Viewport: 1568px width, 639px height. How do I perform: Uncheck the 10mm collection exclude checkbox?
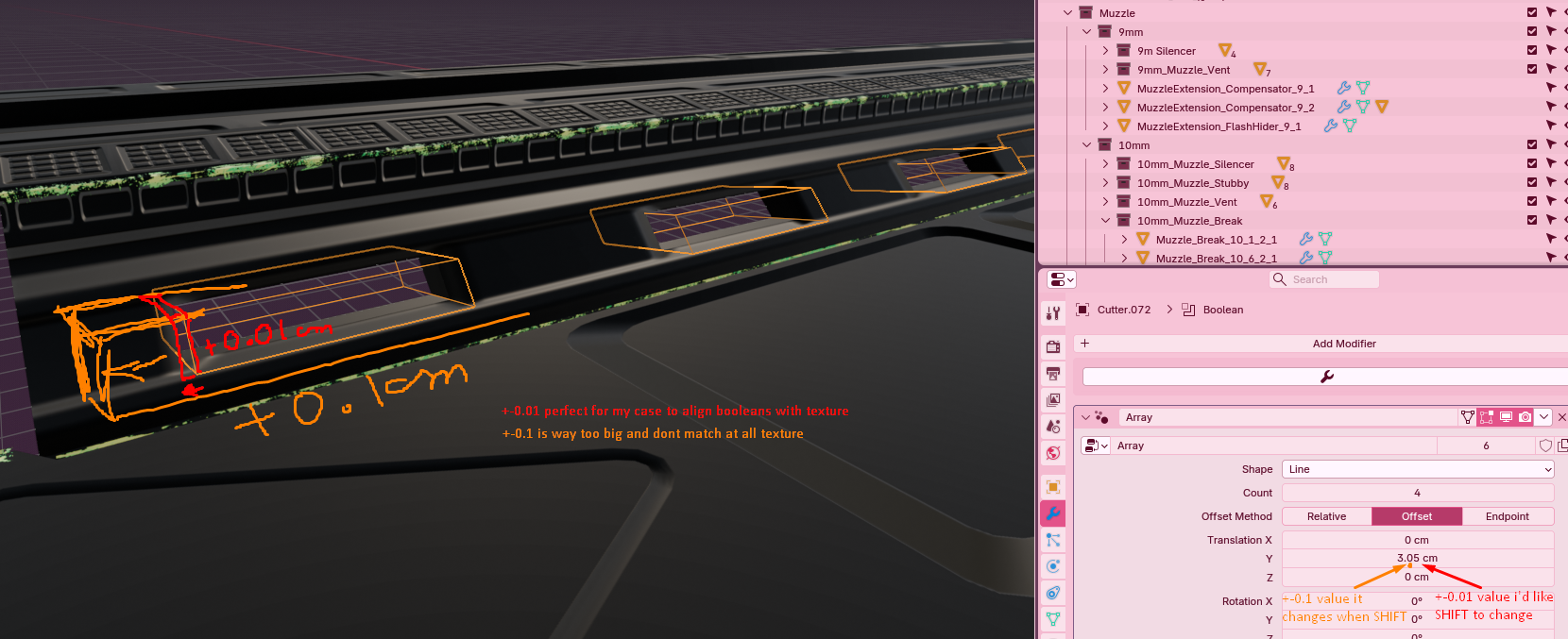1532,144
